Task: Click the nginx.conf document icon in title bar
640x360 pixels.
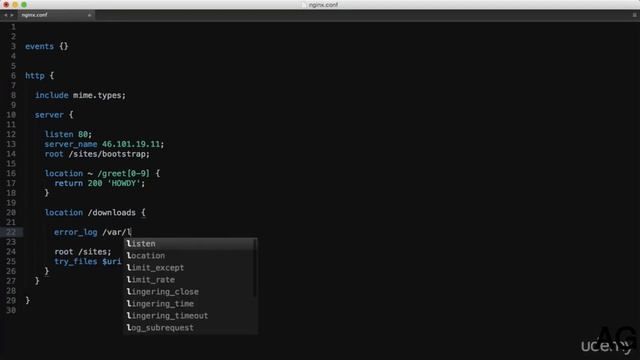Action: point(304,5)
